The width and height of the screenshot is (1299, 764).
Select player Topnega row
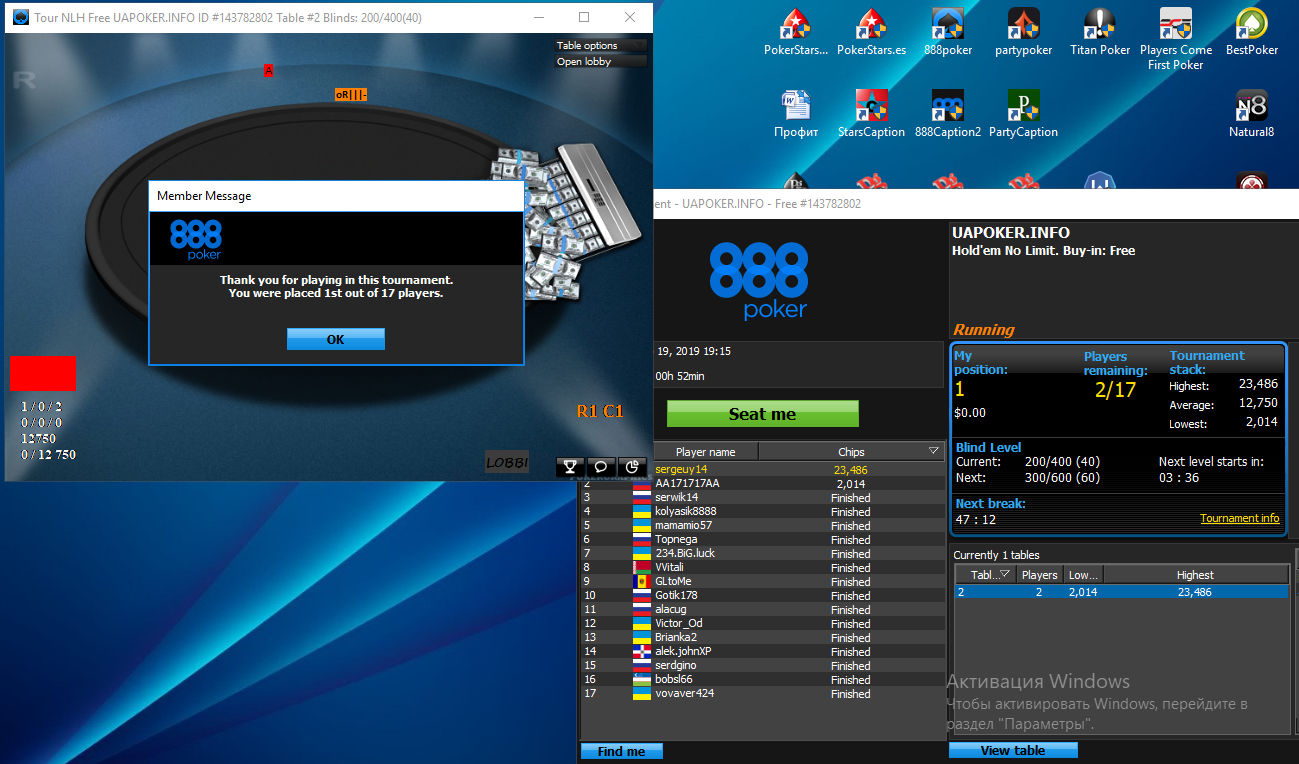coord(762,539)
